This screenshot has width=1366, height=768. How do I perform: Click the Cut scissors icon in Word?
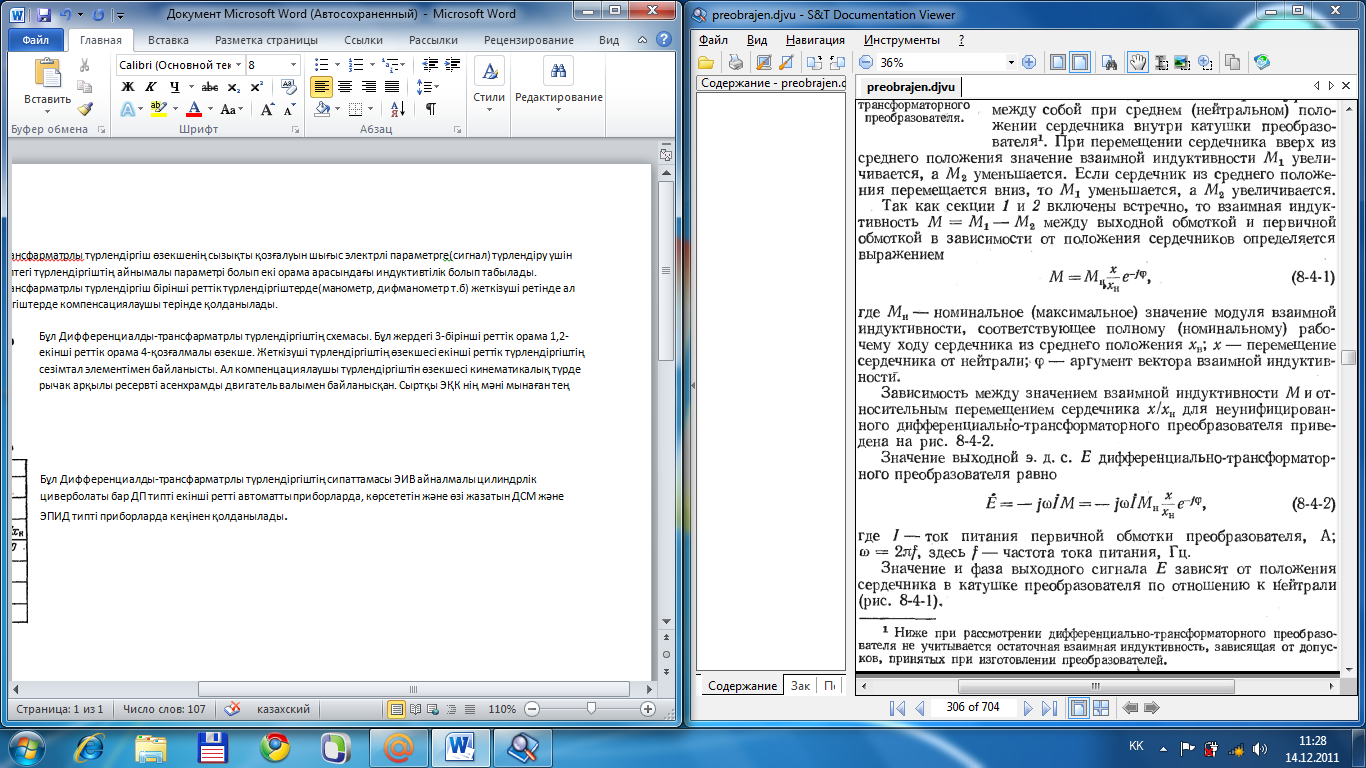[84, 65]
